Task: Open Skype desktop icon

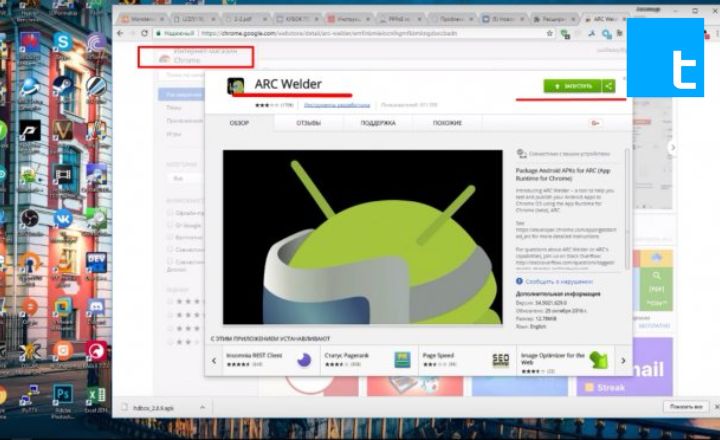Action: [x=62, y=42]
